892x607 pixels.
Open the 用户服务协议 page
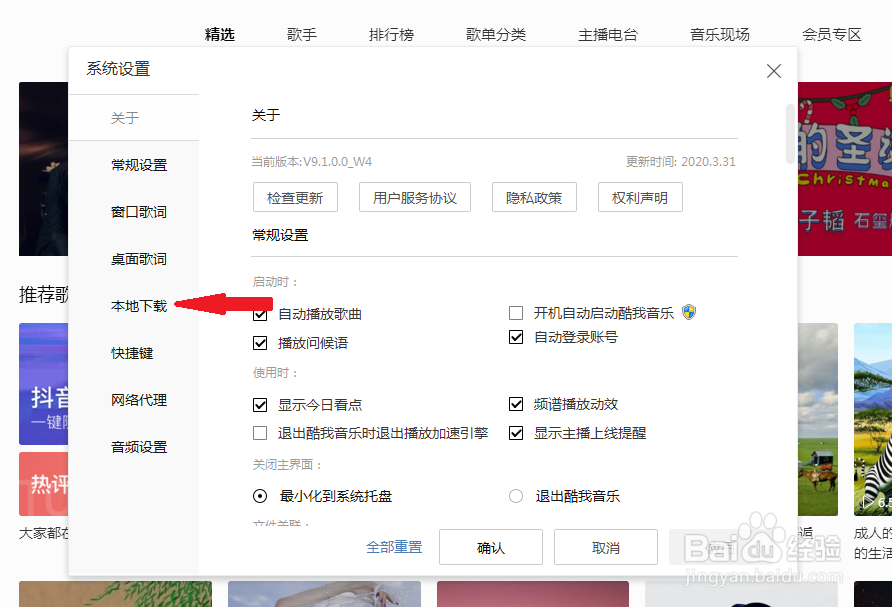click(x=415, y=197)
